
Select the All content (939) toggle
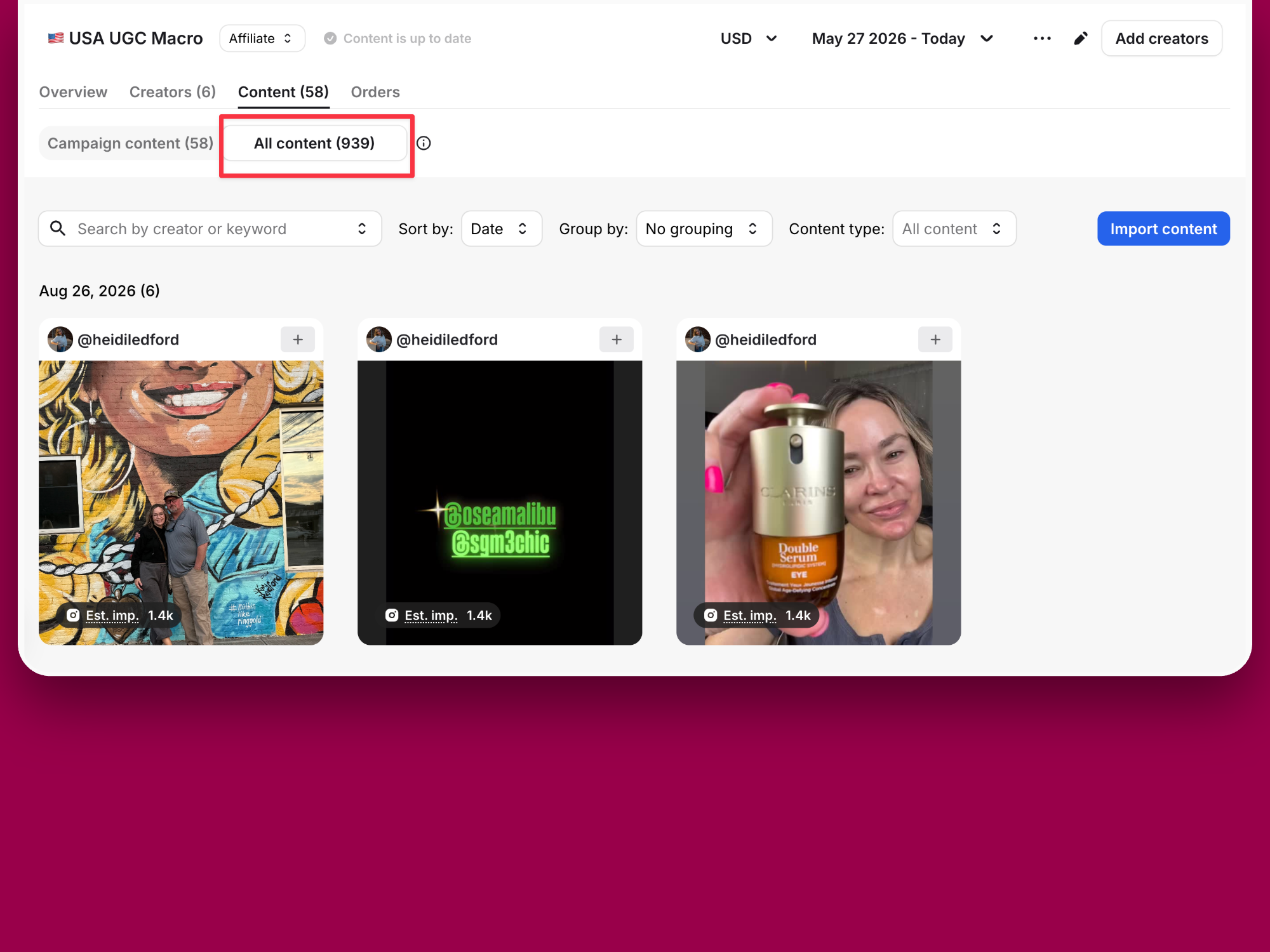click(314, 143)
